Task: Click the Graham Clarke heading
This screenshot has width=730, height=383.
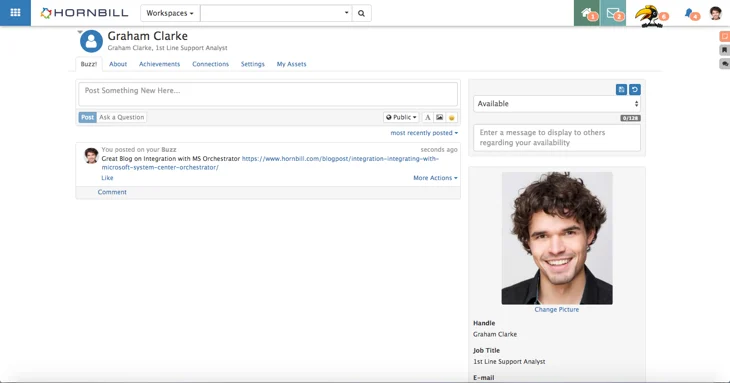Action: (148, 36)
